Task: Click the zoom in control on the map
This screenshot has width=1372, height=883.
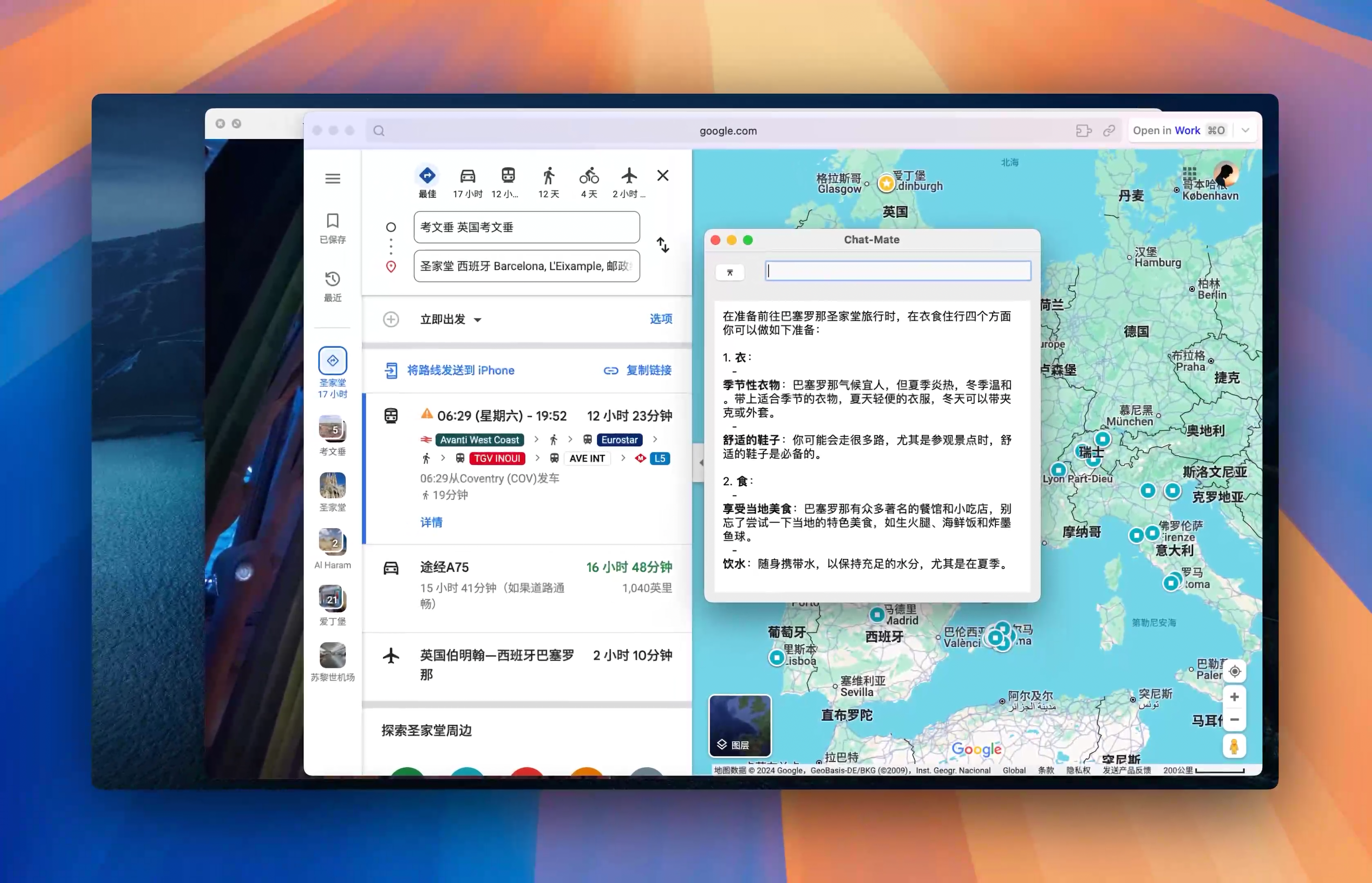Action: (x=1235, y=697)
